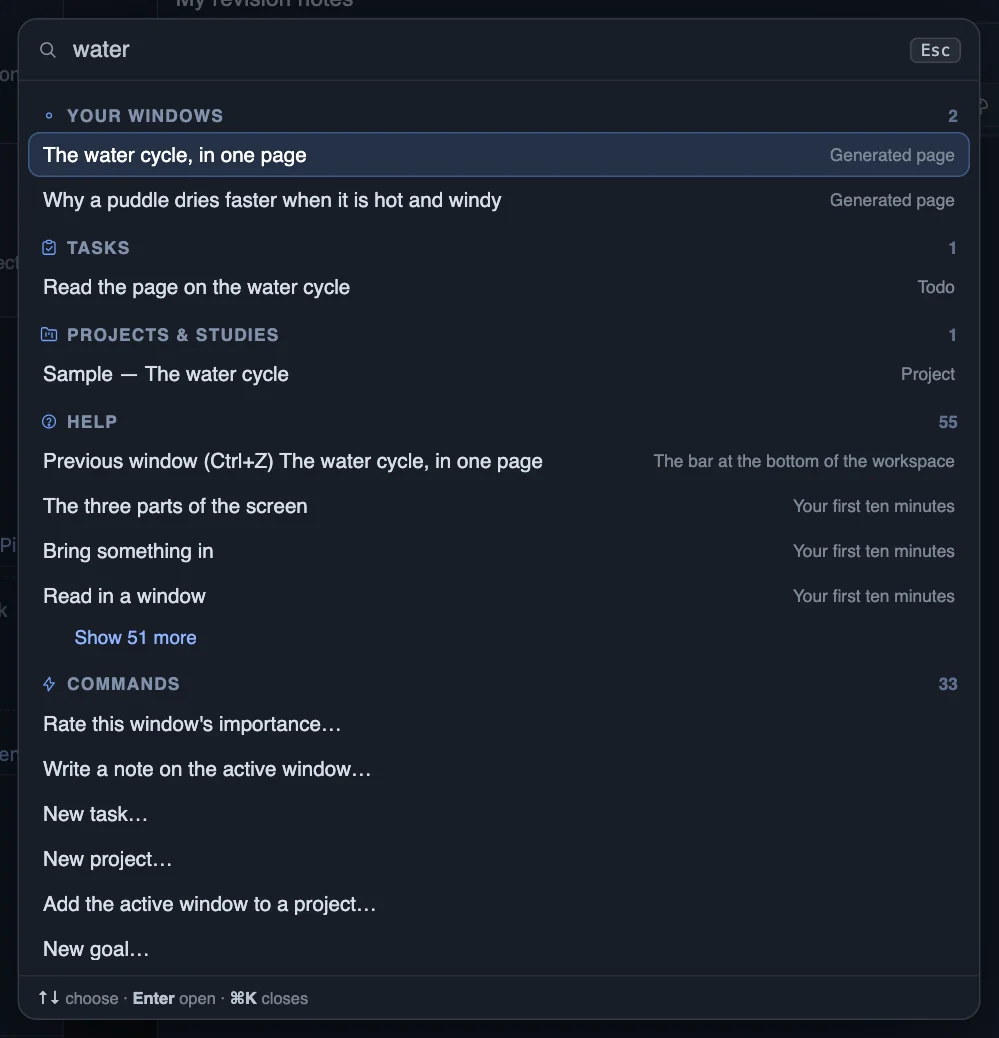Click the Commands lightning bolt icon
999x1038 pixels.
(x=49, y=684)
